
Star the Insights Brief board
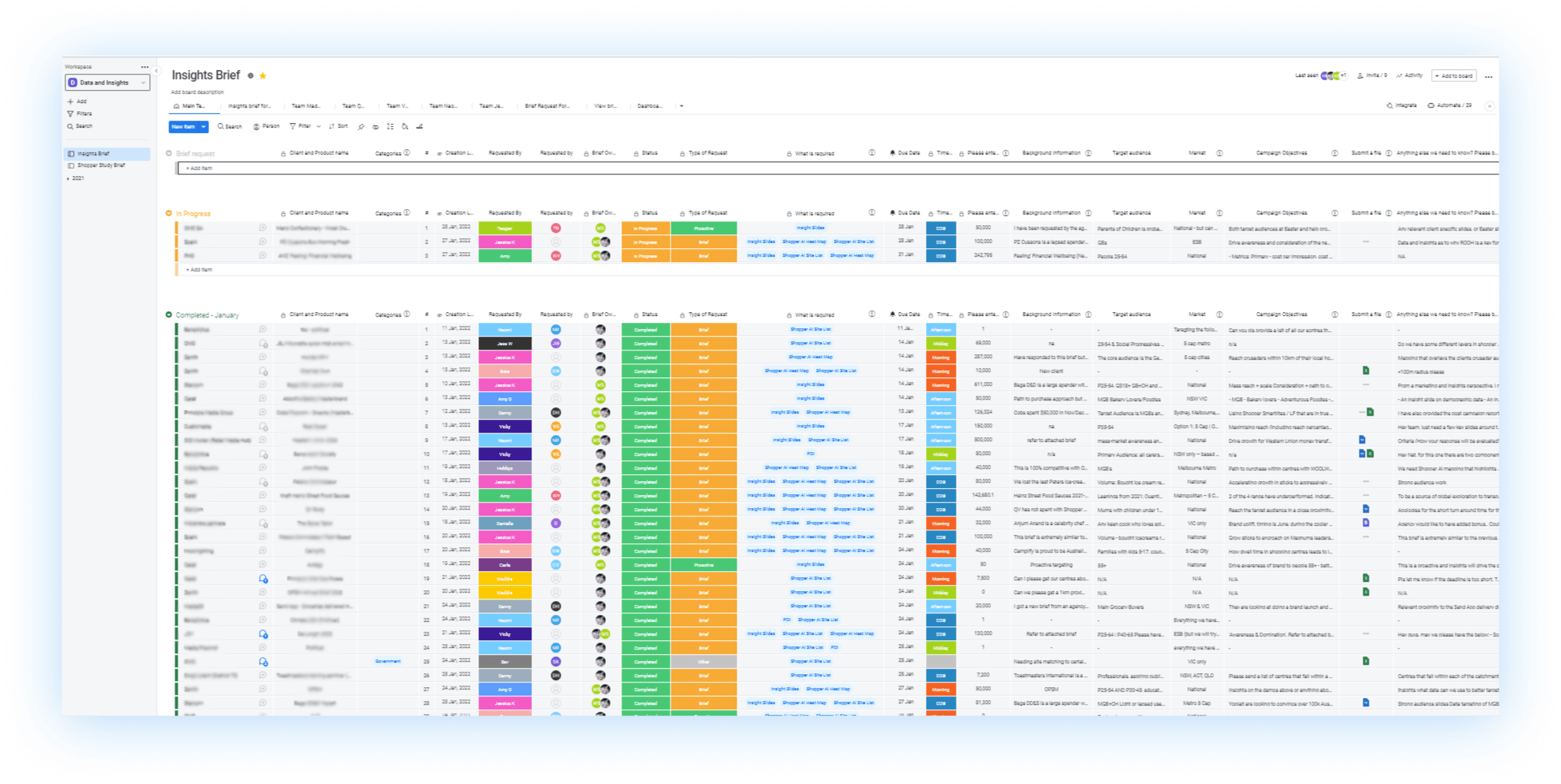pyautogui.click(x=263, y=75)
